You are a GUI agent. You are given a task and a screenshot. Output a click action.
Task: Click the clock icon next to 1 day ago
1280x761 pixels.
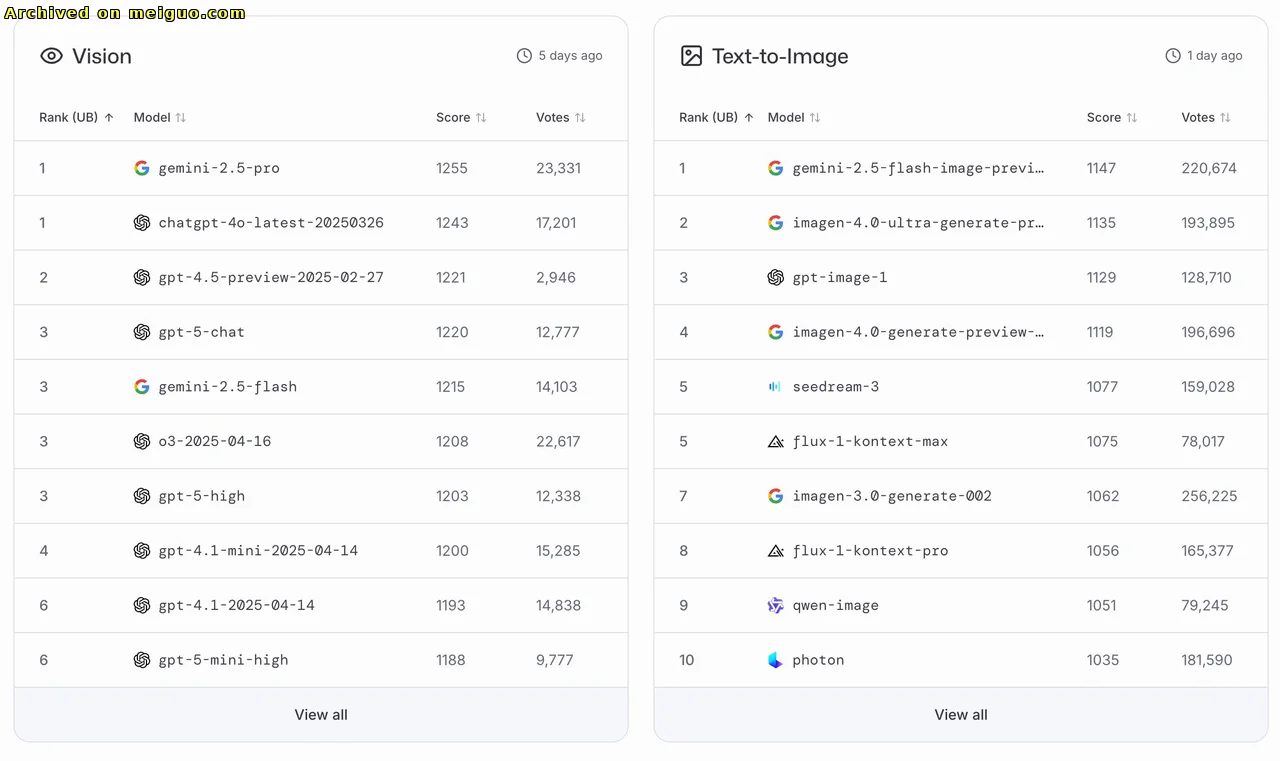[1173, 56]
